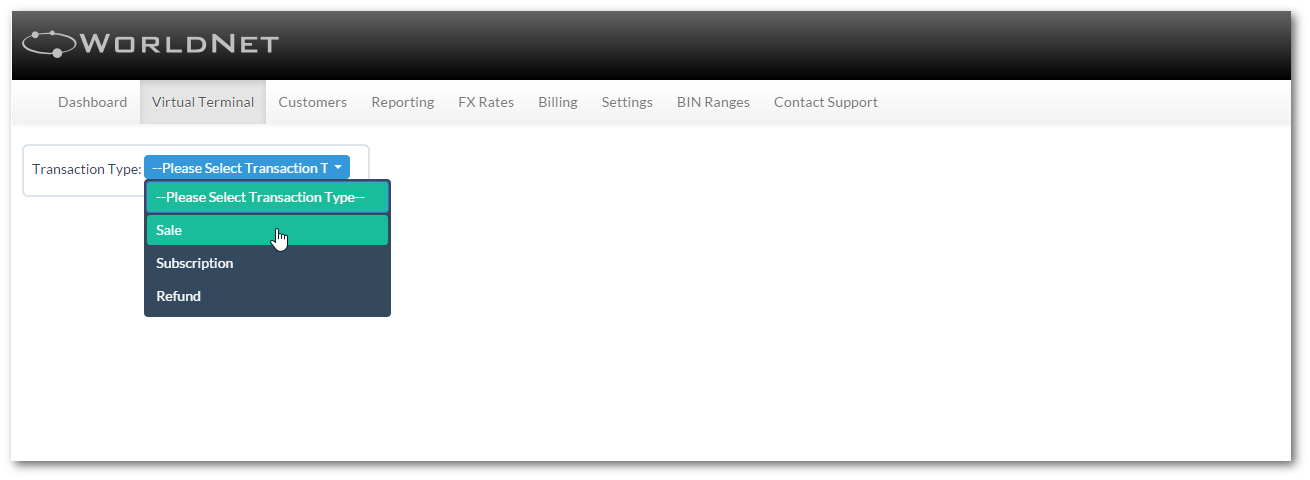The height and width of the screenshot is (480, 1310).
Task: Click the WorldNet wordmark in the header
Action: (179, 44)
